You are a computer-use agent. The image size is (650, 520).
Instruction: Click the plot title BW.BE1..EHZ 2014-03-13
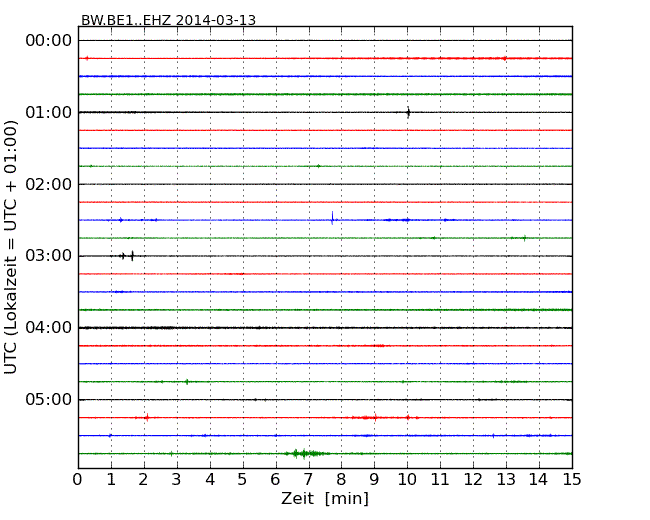[x=168, y=20]
